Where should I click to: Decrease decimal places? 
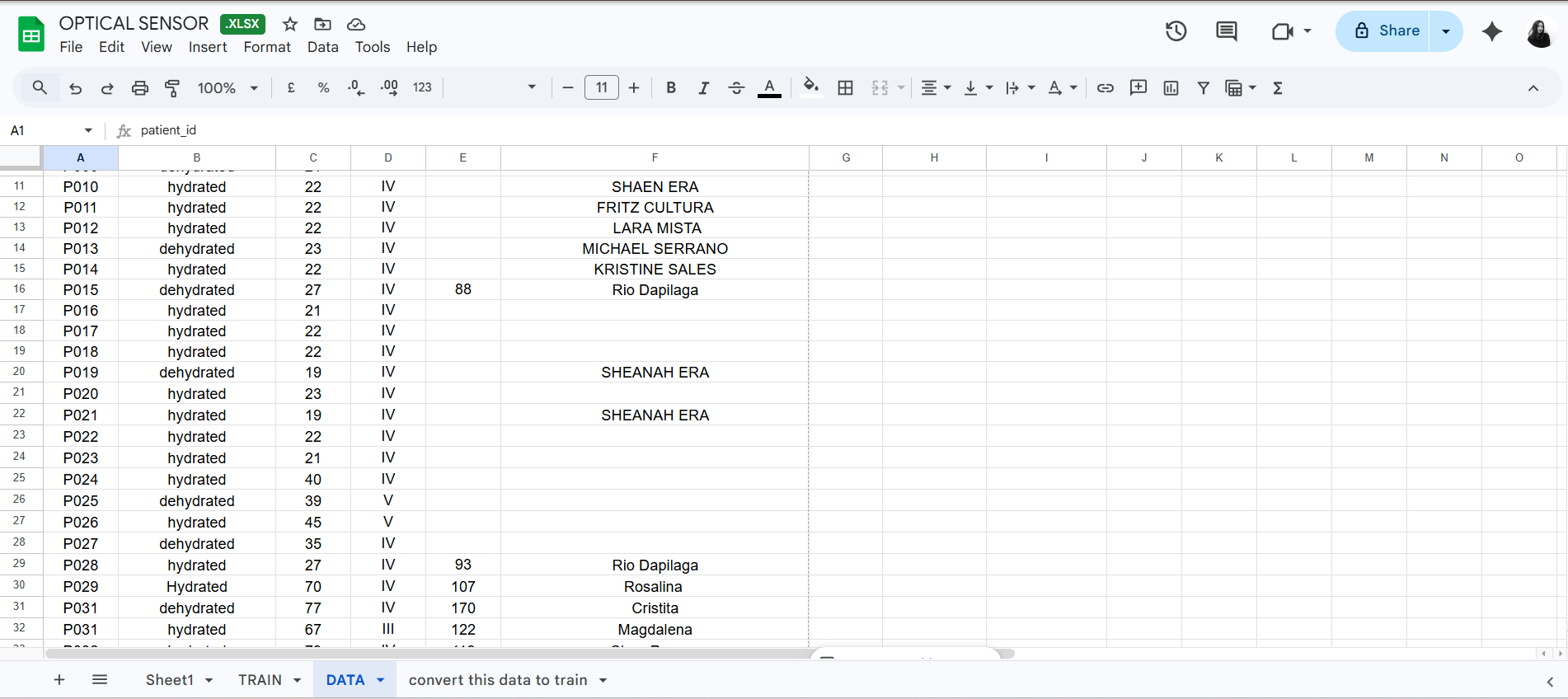click(x=356, y=87)
